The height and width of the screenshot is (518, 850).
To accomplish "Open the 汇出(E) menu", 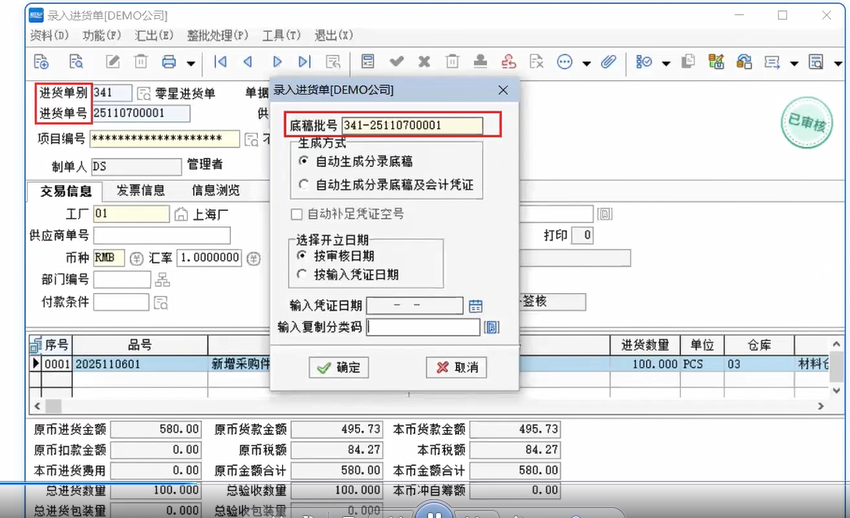I will point(154,35).
